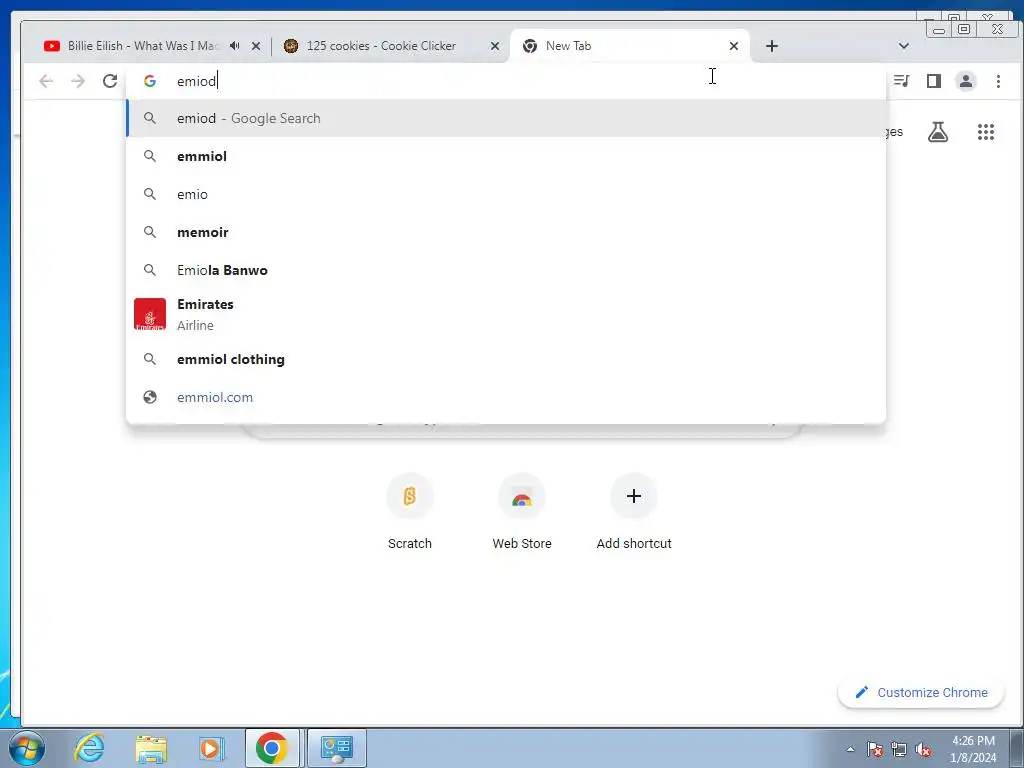The width and height of the screenshot is (1024, 768).
Task: Switch to the Cookie Clicker tab
Action: (x=392, y=46)
